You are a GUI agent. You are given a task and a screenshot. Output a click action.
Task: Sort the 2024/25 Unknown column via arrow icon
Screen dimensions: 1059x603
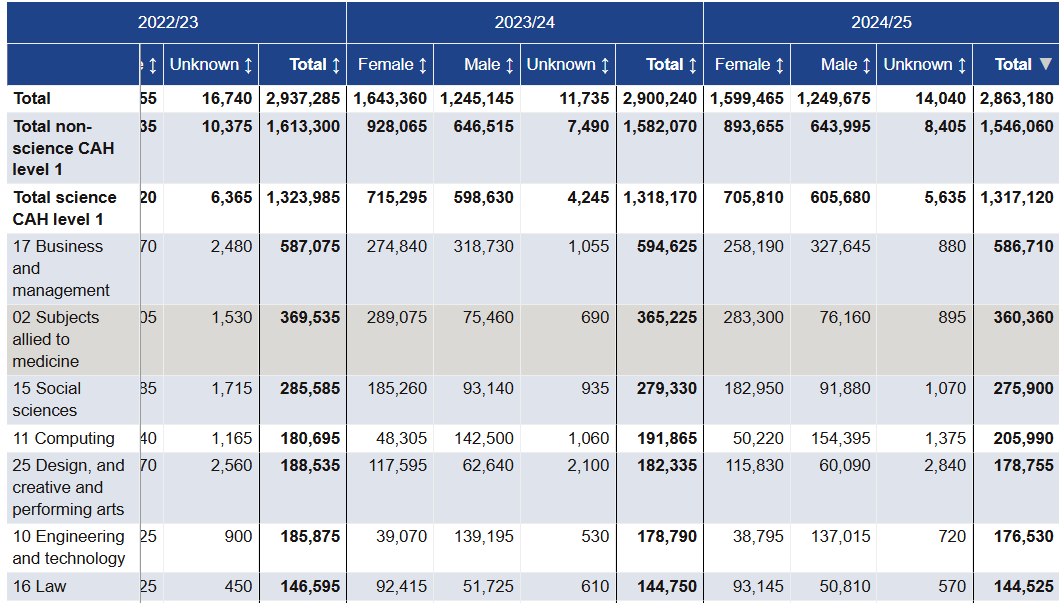tap(962, 65)
